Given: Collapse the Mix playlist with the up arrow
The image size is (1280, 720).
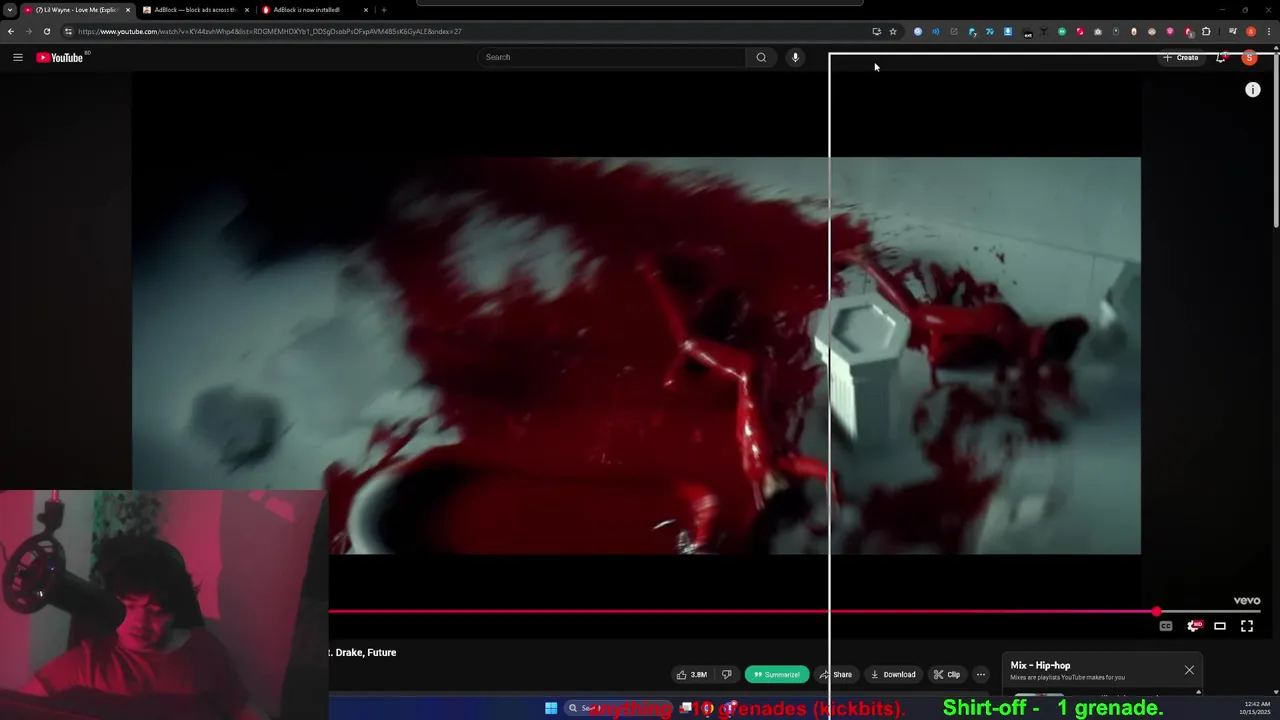Looking at the screenshot, I should [x=1198, y=692].
